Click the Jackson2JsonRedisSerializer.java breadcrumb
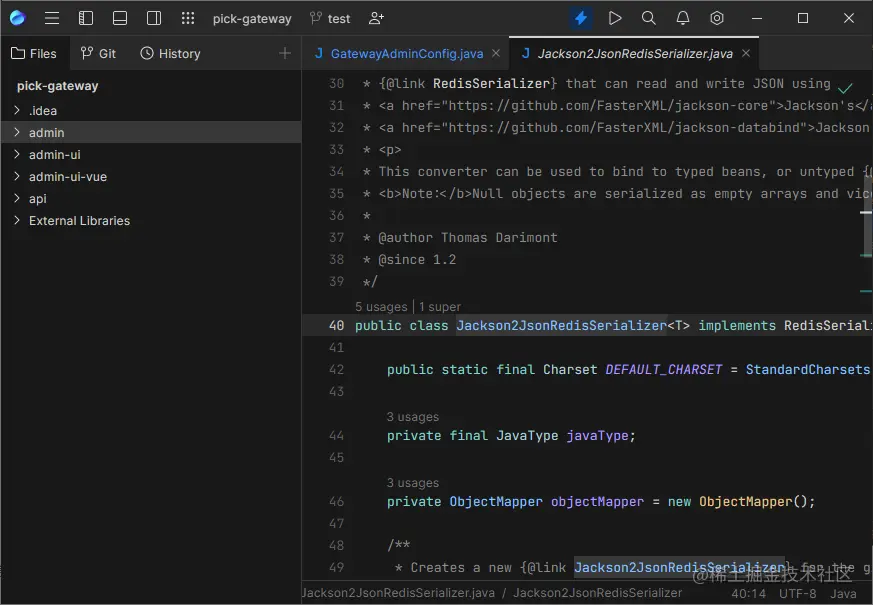The height and width of the screenshot is (605, 873). tap(399, 593)
